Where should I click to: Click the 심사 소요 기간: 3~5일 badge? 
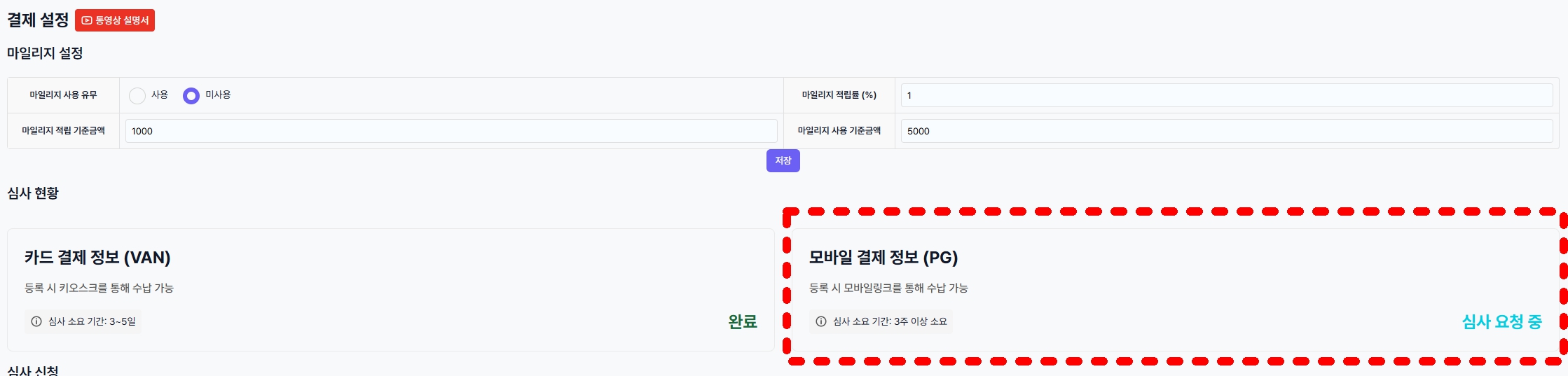(83, 321)
